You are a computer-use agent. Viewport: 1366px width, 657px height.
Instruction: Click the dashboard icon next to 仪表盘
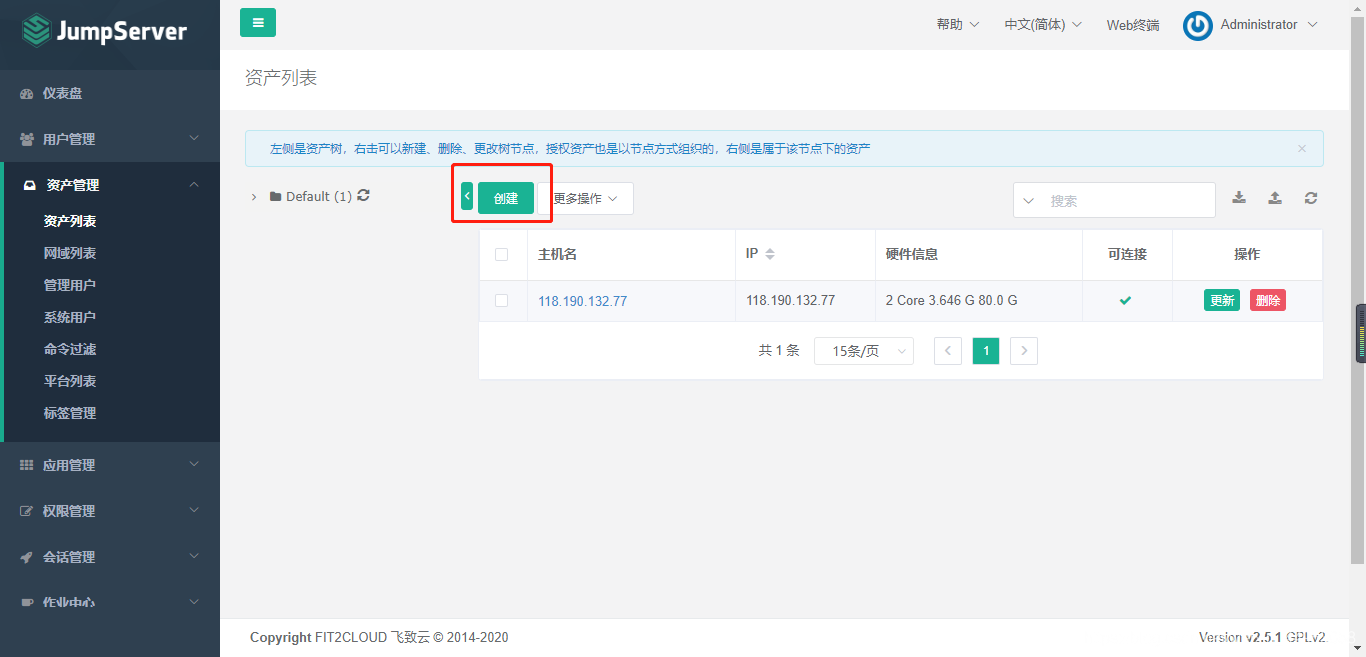(28, 93)
